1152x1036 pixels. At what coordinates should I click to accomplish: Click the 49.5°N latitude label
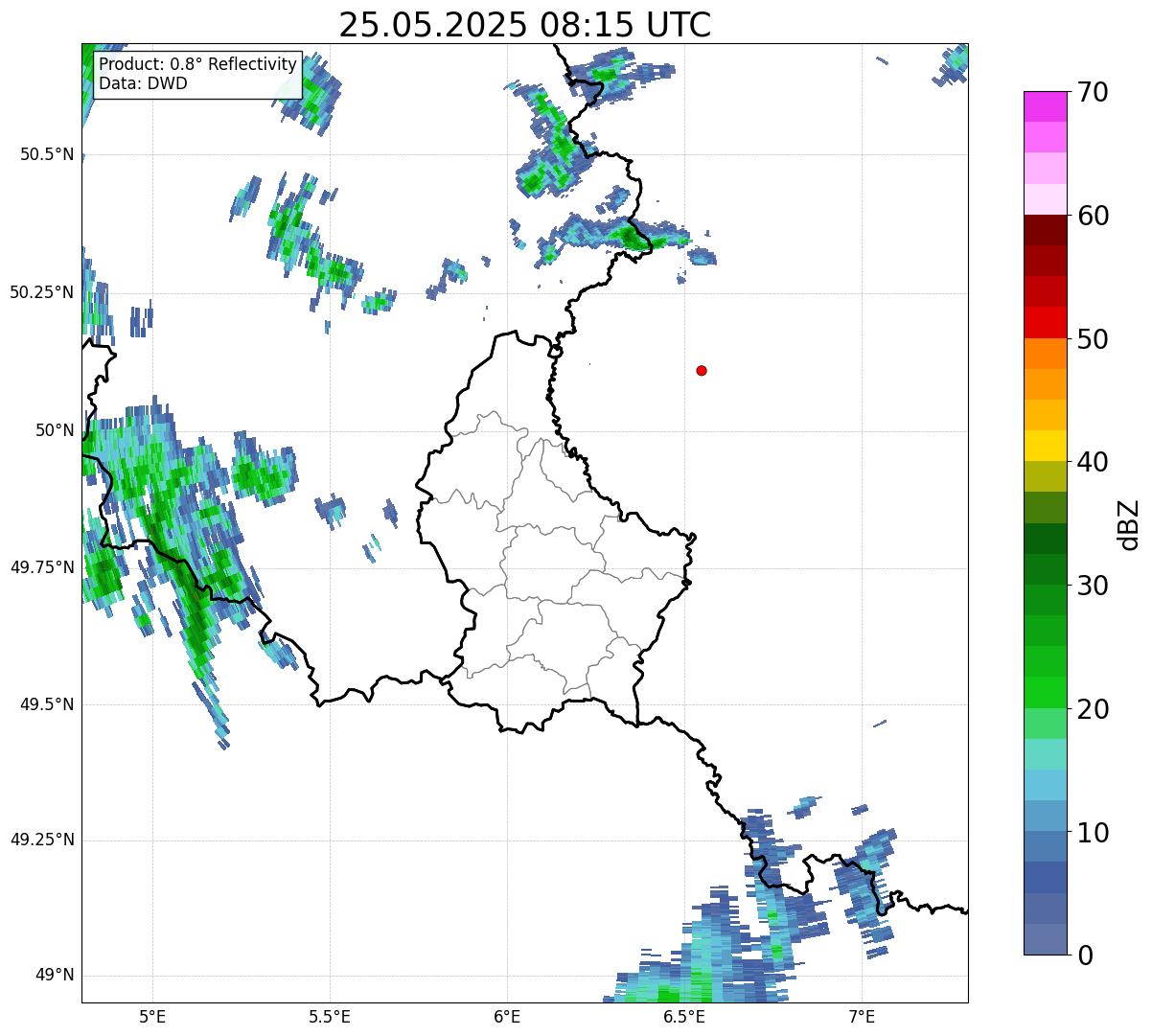tap(46, 704)
